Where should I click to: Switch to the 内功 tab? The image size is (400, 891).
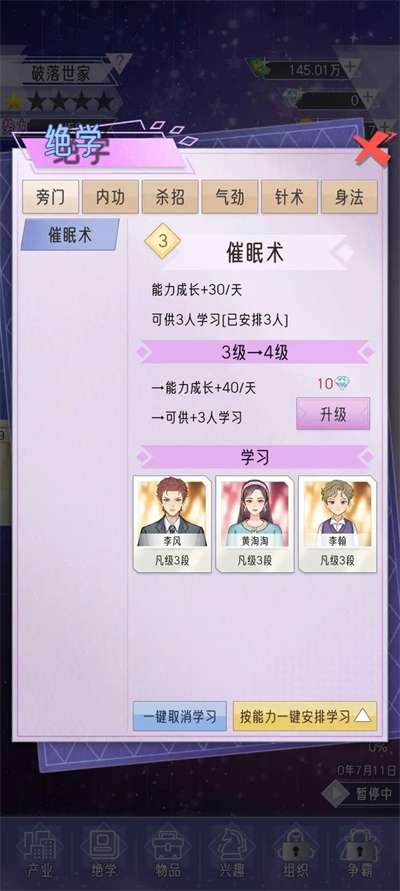click(110, 197)
